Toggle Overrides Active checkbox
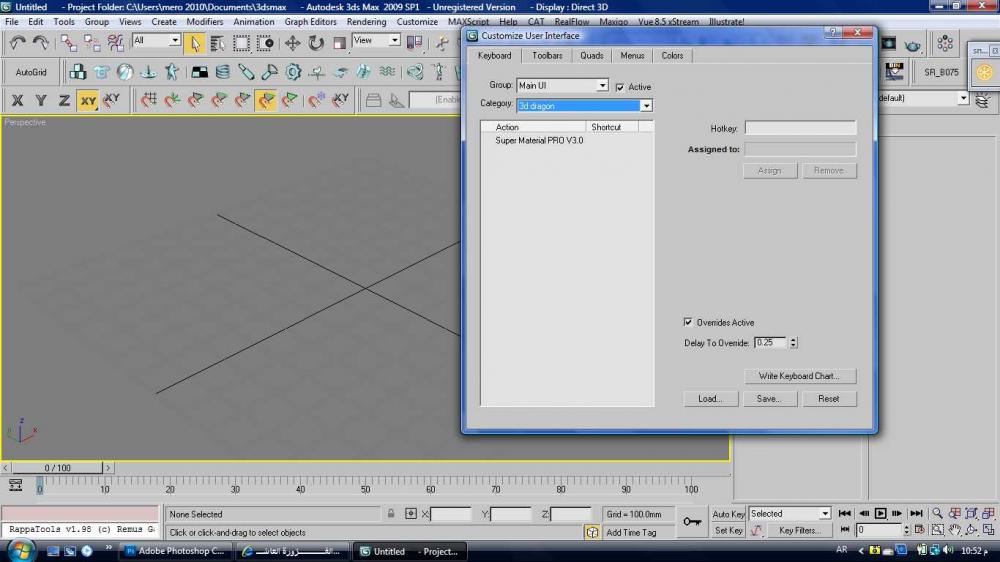The height and width of the screenshot is (562, 1000). (688, 322)
